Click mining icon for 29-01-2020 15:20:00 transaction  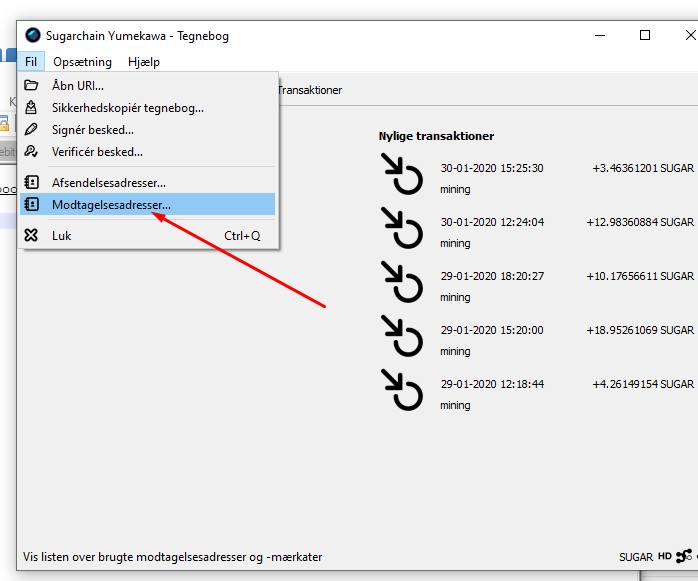[402, 336]
